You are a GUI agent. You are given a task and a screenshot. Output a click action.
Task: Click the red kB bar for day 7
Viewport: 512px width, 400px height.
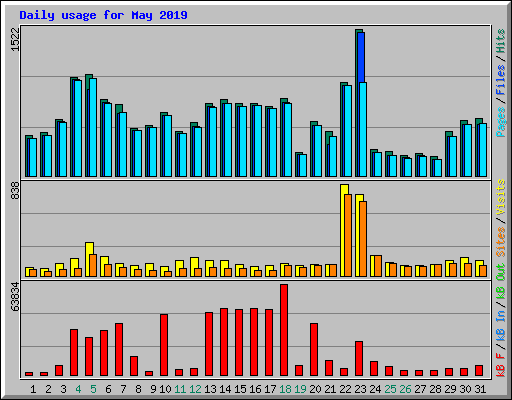point(119,349)
